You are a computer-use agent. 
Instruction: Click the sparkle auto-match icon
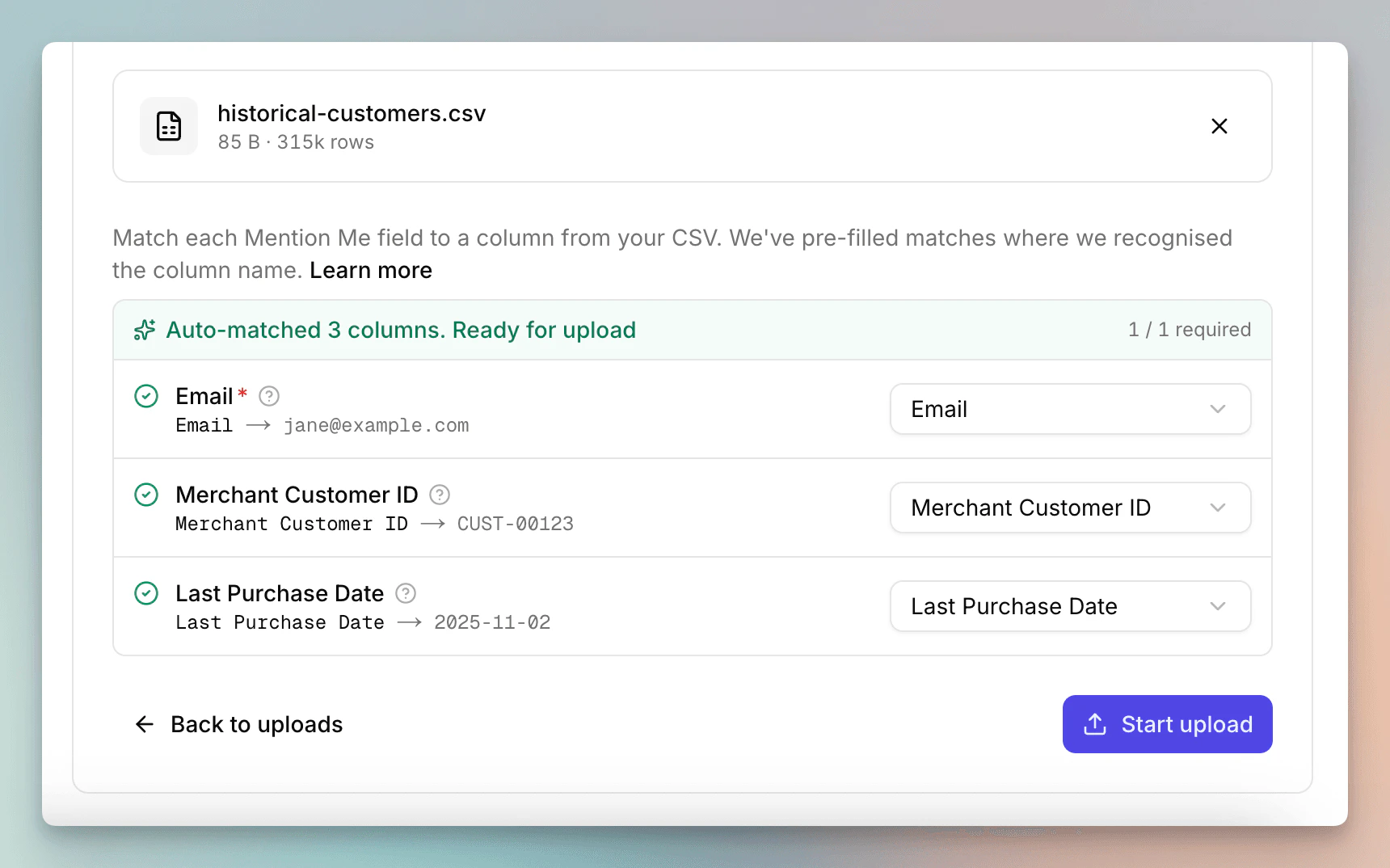pyautogui.click(x=145, y=330)
